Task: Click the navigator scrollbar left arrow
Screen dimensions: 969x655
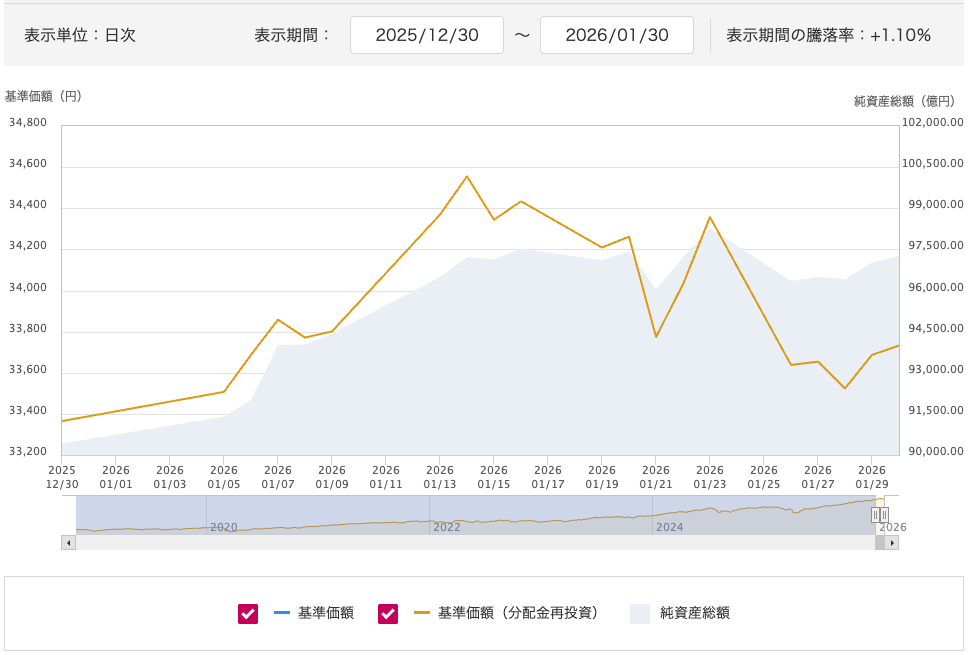Action: [x=68, y=542]
